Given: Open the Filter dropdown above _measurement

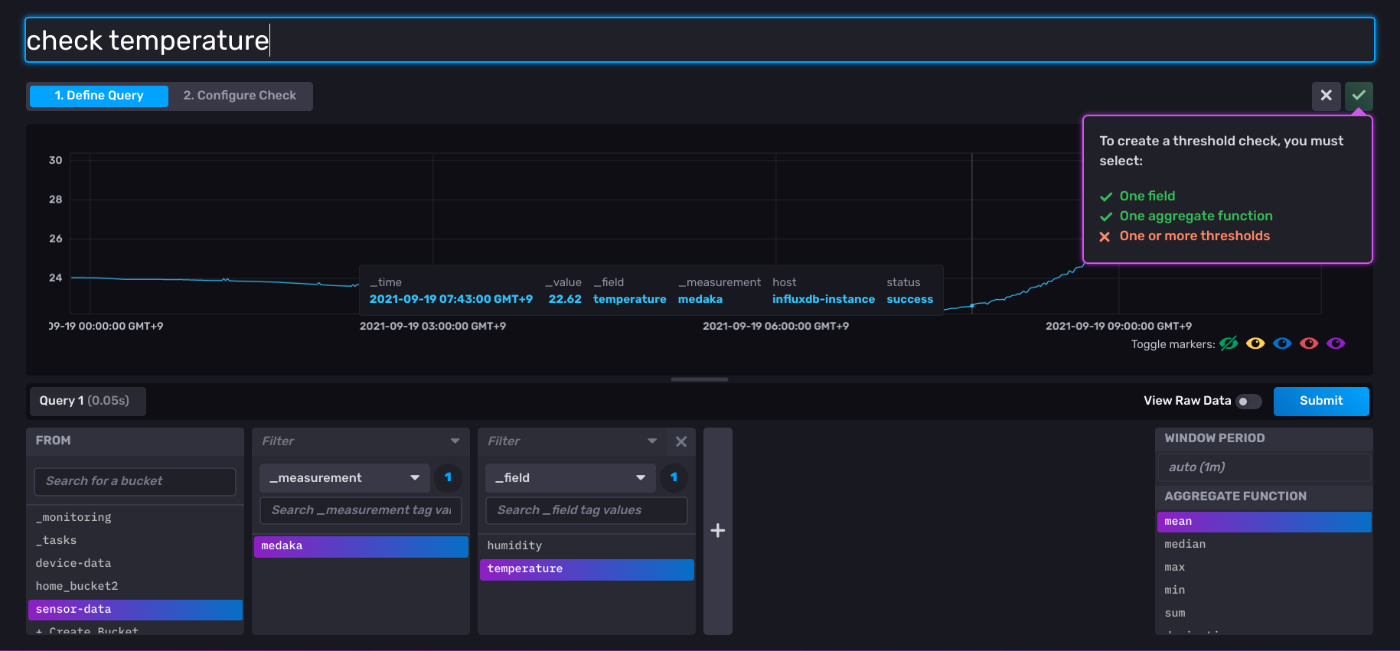Looking at the screenshot, I should pyautogui.click(x=361, y=441).
